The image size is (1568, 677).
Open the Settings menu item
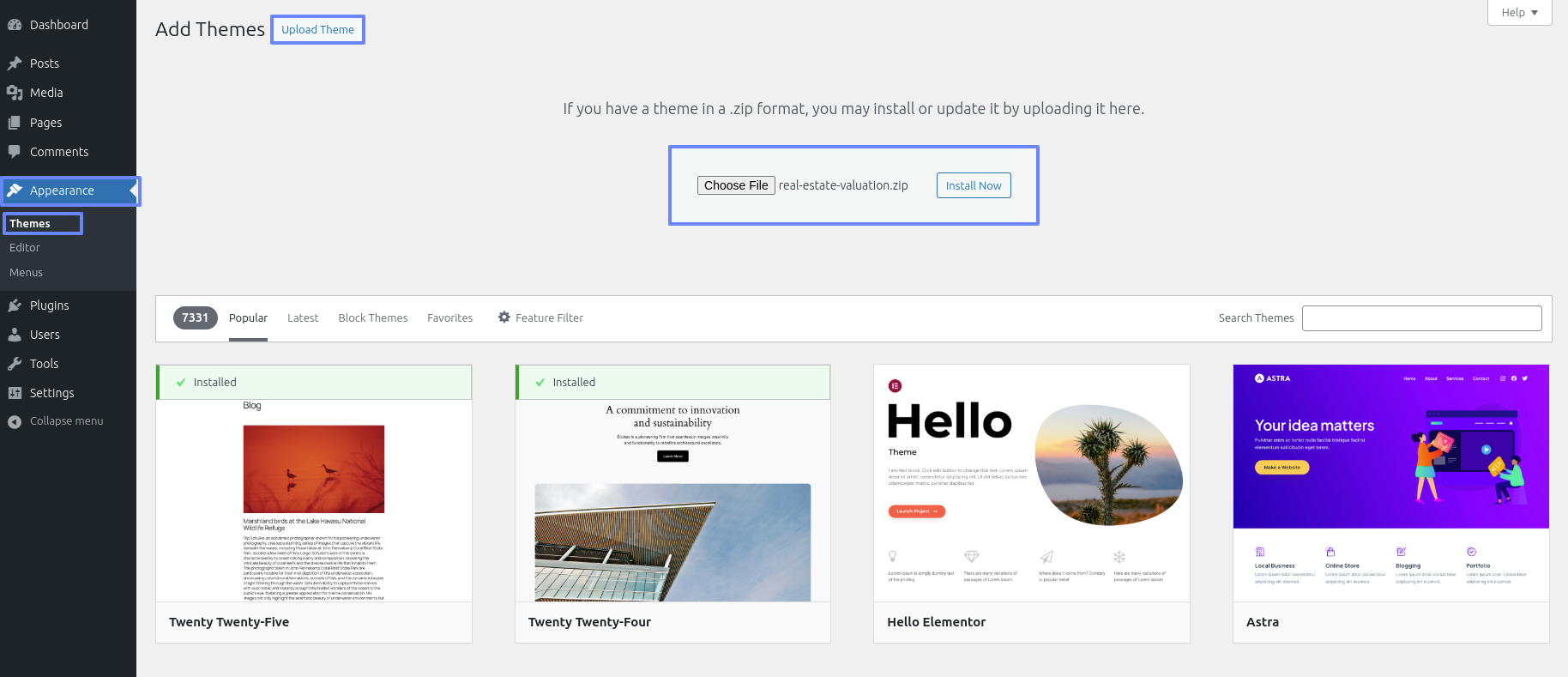point(68,393)
